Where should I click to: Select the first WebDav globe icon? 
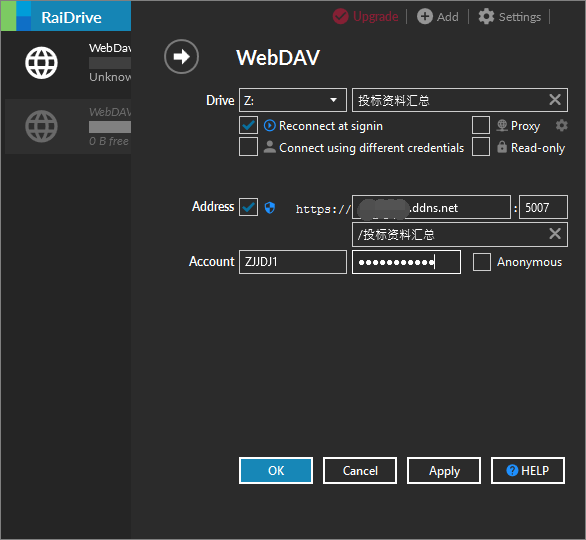(41, 63)
